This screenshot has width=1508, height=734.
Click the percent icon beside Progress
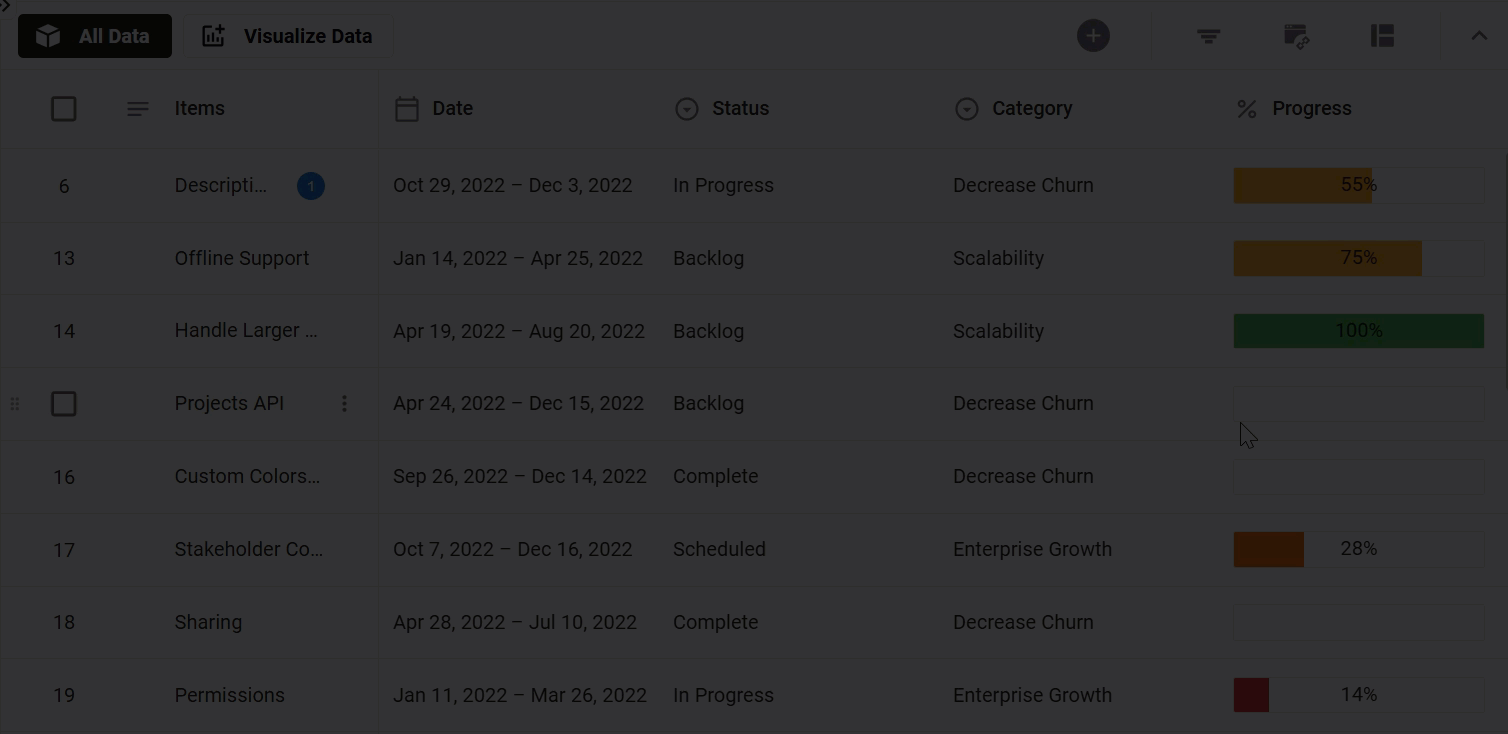click(x=1246, y=109)
